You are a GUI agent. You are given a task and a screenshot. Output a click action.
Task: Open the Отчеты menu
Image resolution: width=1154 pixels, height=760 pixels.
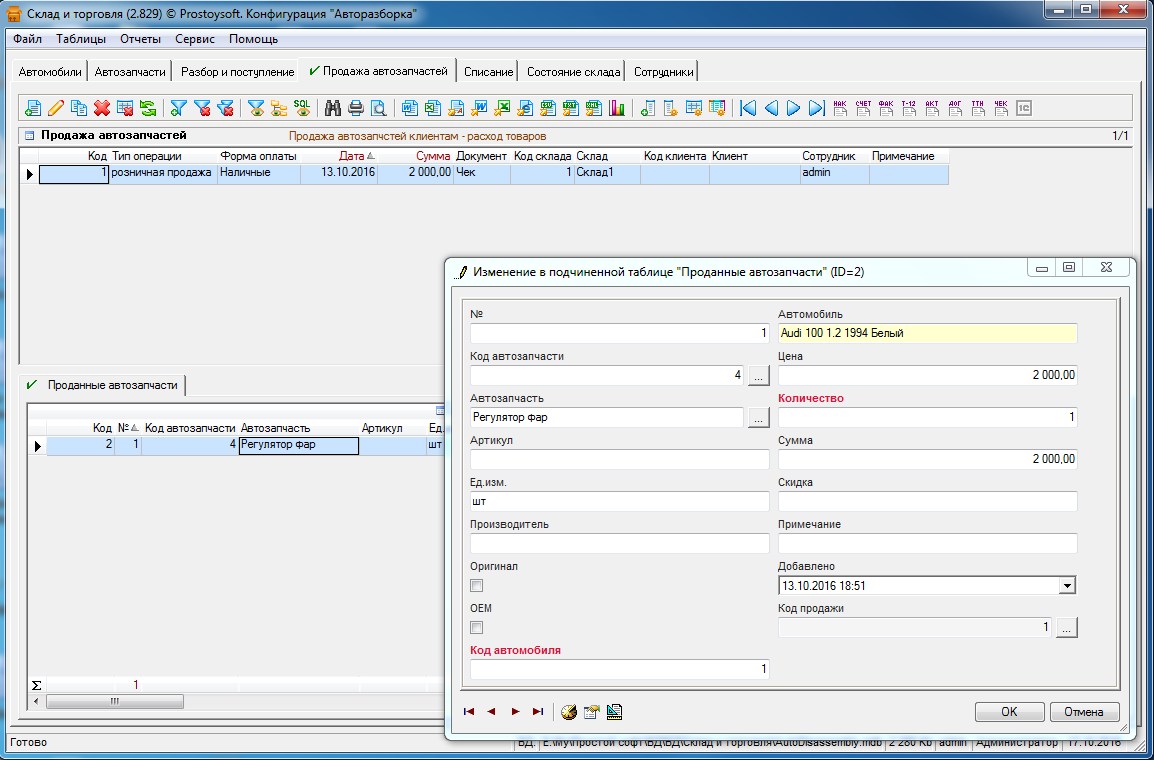pyautogui.click(x=140, y=39)
